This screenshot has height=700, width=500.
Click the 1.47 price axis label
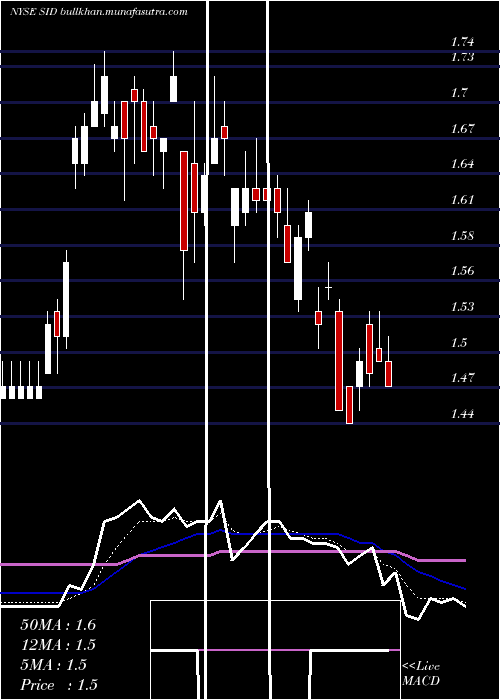[462, 378]
